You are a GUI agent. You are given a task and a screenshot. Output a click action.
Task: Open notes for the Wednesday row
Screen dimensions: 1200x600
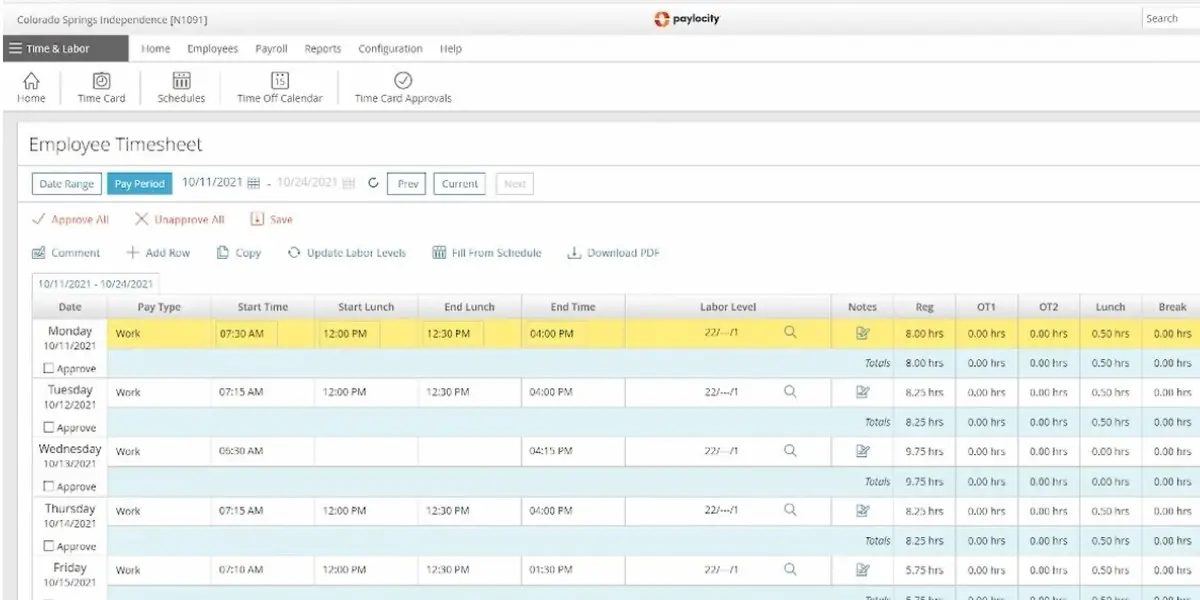point(863,451)
